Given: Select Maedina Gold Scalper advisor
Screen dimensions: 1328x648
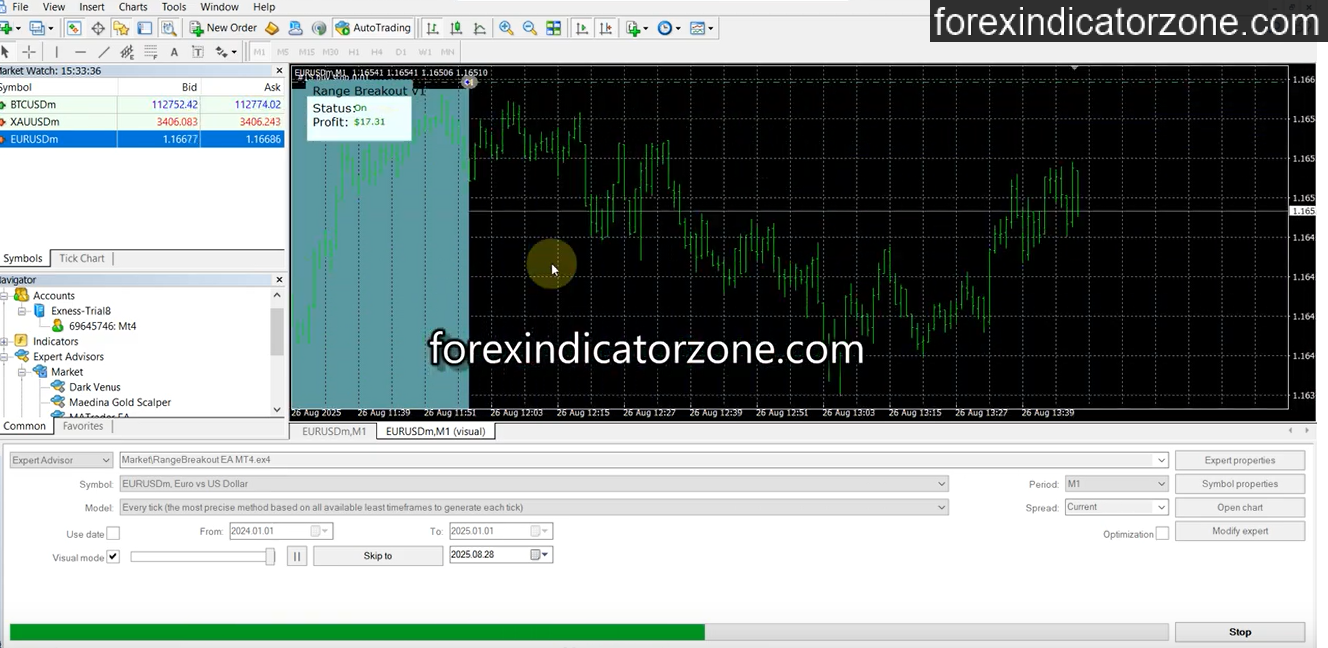Looking at the screenshot, I should point(120,402).
